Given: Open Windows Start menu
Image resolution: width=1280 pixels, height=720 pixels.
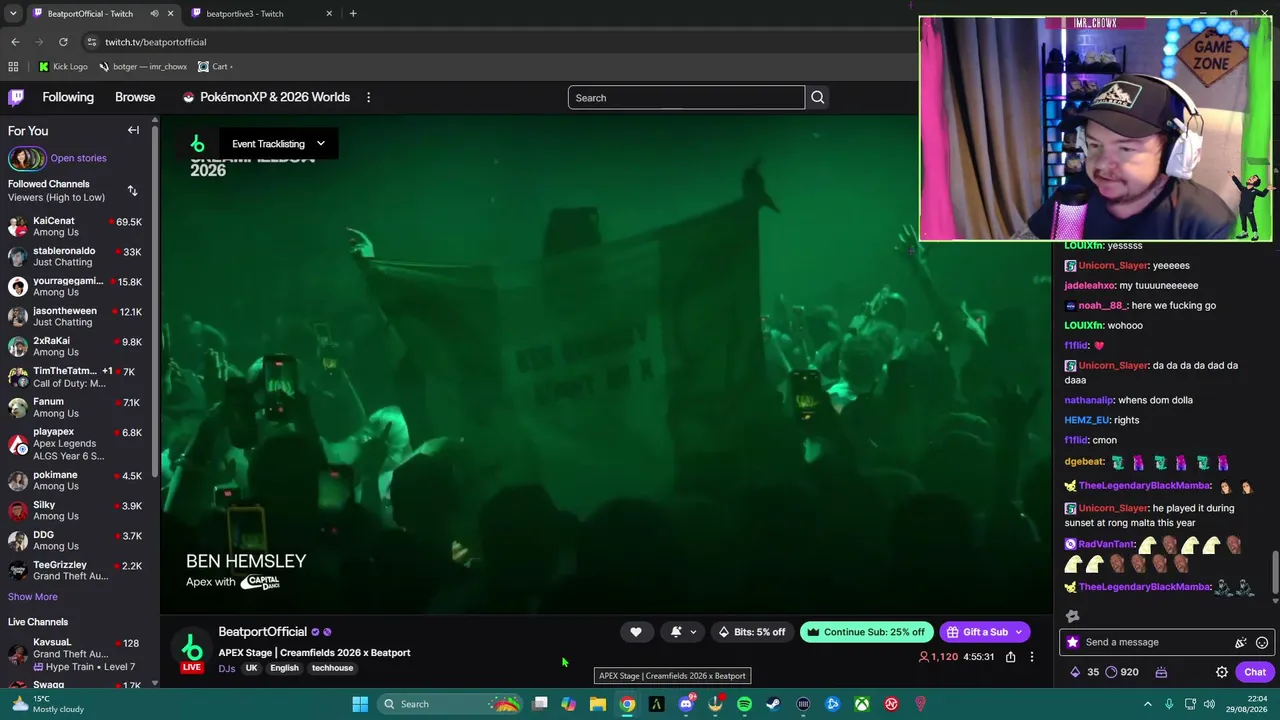Looking at the screenshot, I should (x=360, y=704).
